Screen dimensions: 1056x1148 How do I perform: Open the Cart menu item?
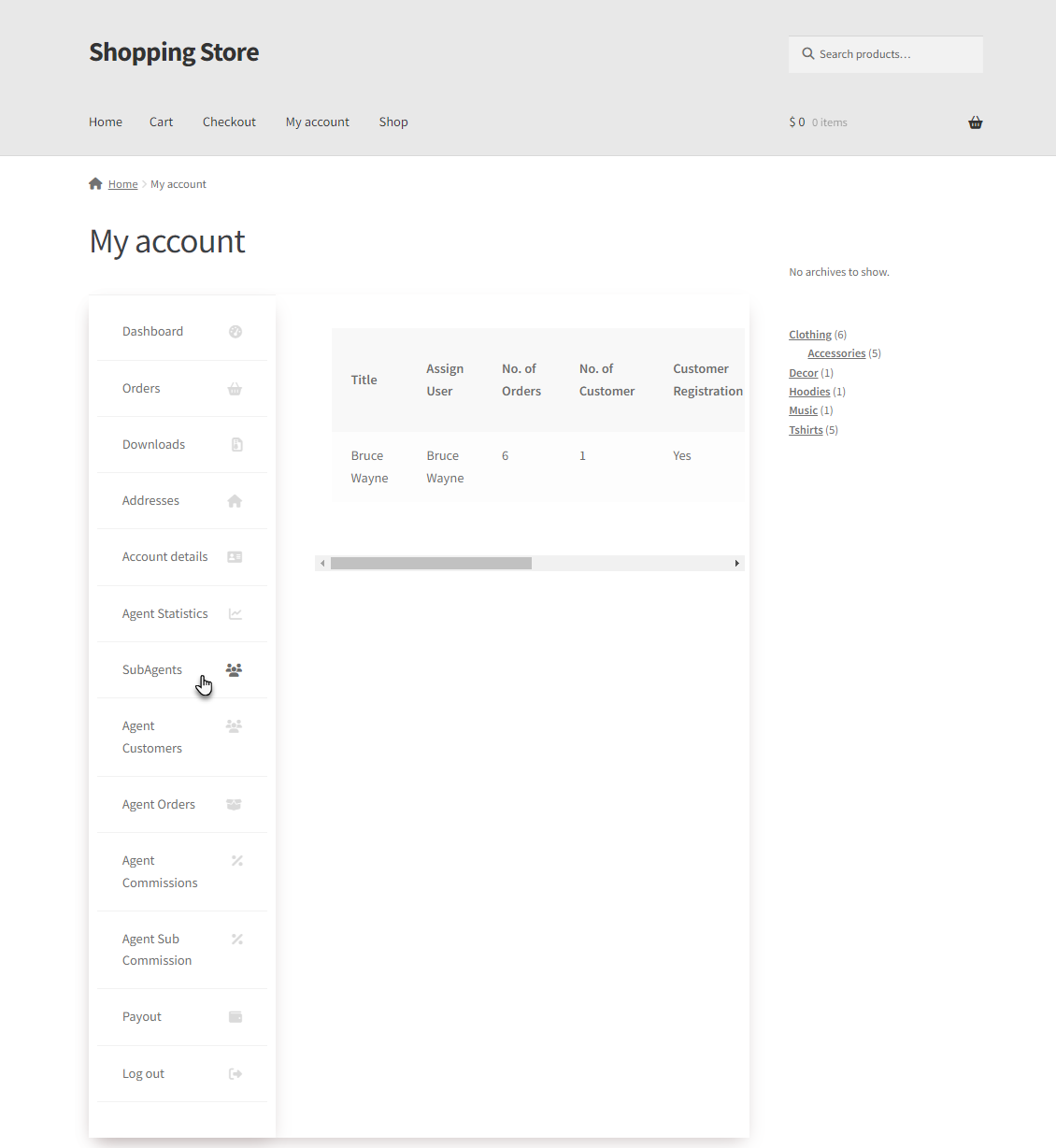click(x=161, y=122)
